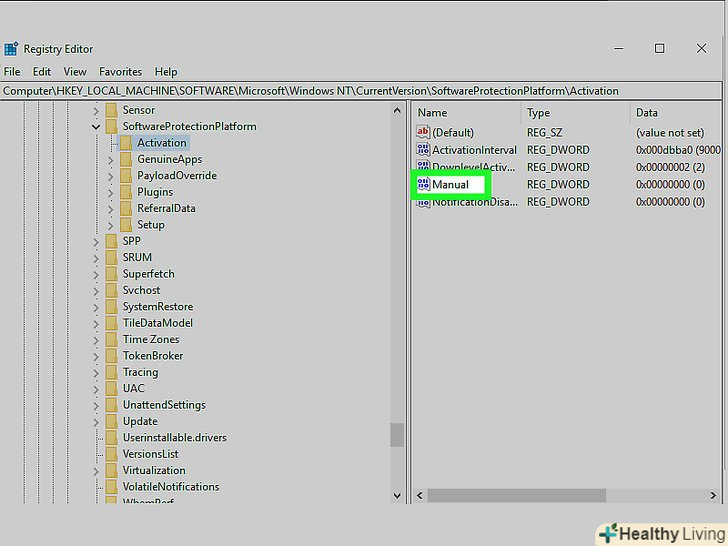Select the Svchost folder icon

click(x=111, y=290)
